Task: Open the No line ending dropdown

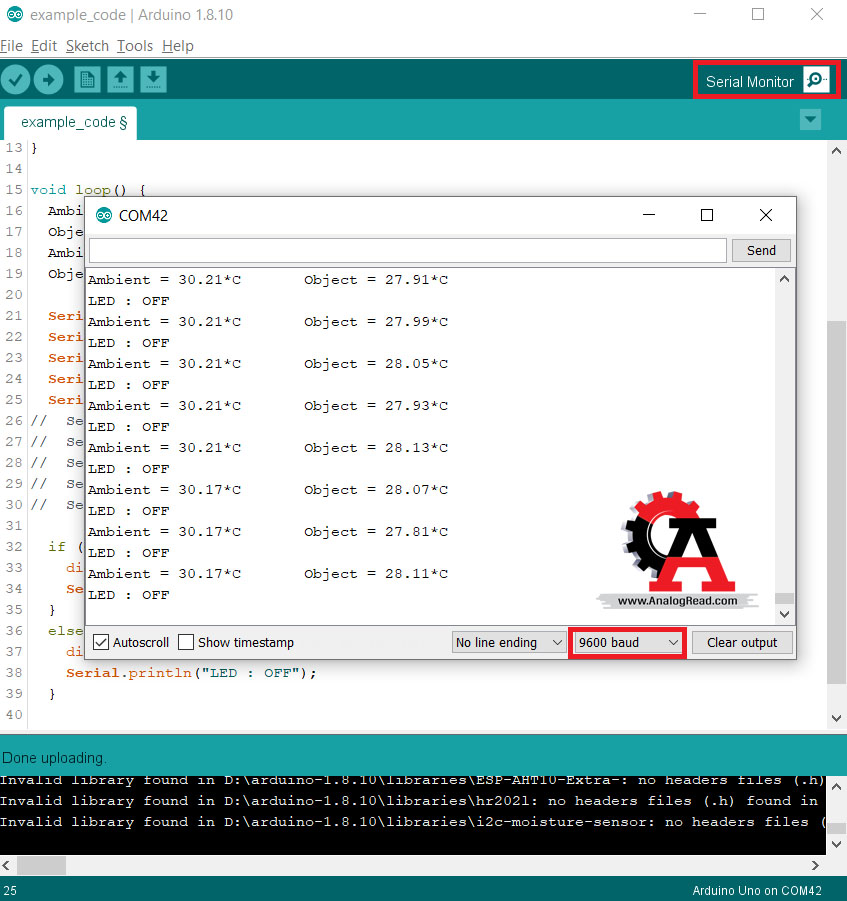Action: click(508, 642)
